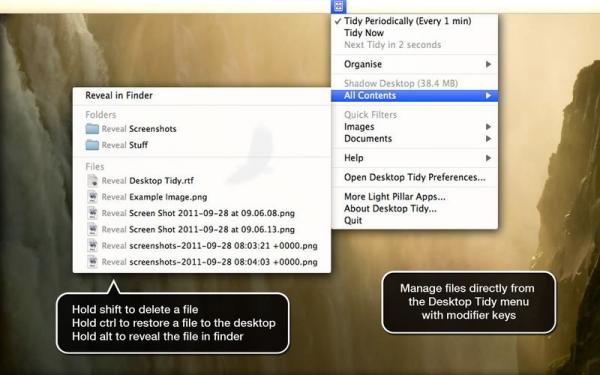Click the Stuff folder icon
This screenshot has width=600, height=375.
[92, 145]
